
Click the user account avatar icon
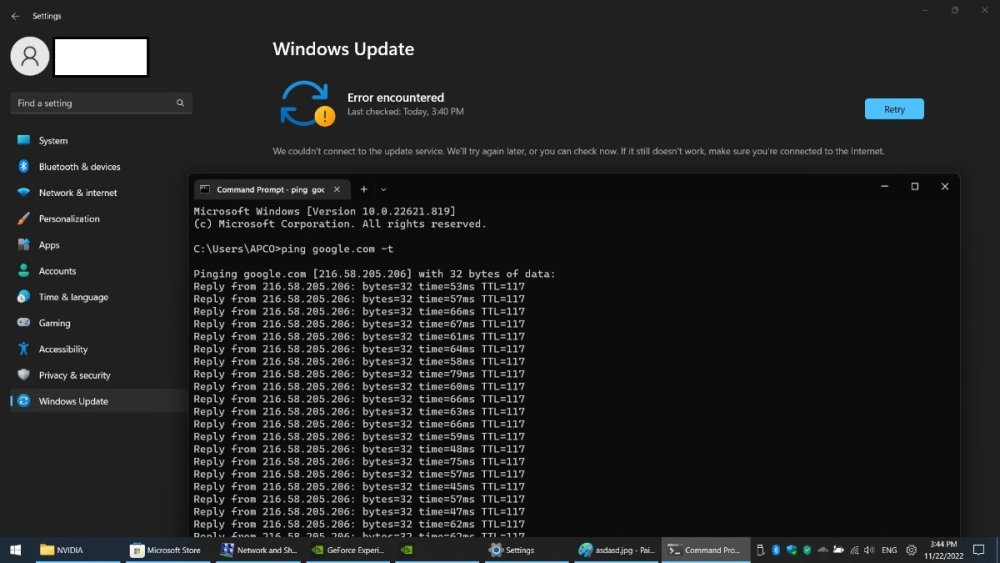(29, 56)
